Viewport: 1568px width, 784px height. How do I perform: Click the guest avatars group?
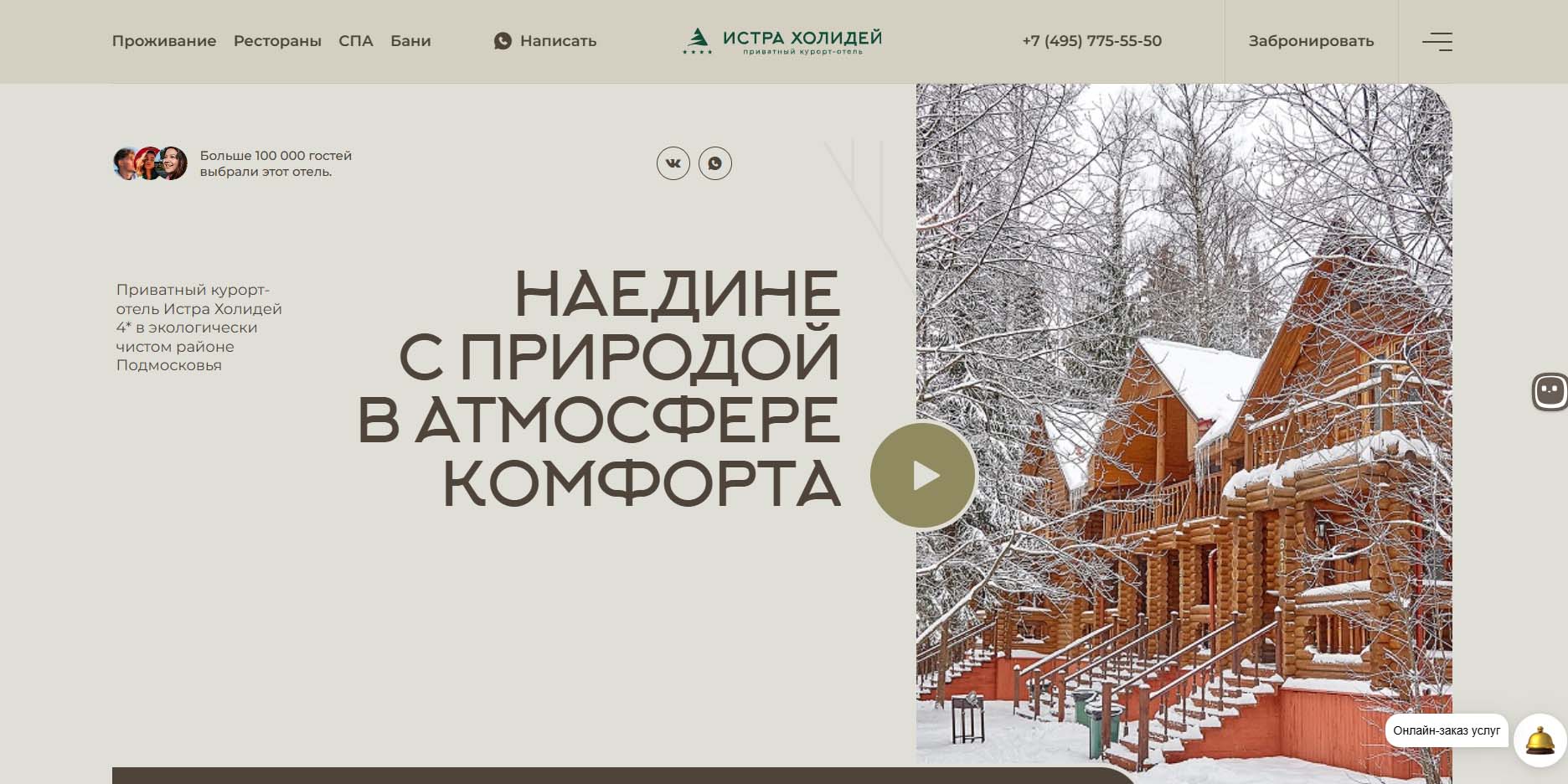[x=150, y=163]
